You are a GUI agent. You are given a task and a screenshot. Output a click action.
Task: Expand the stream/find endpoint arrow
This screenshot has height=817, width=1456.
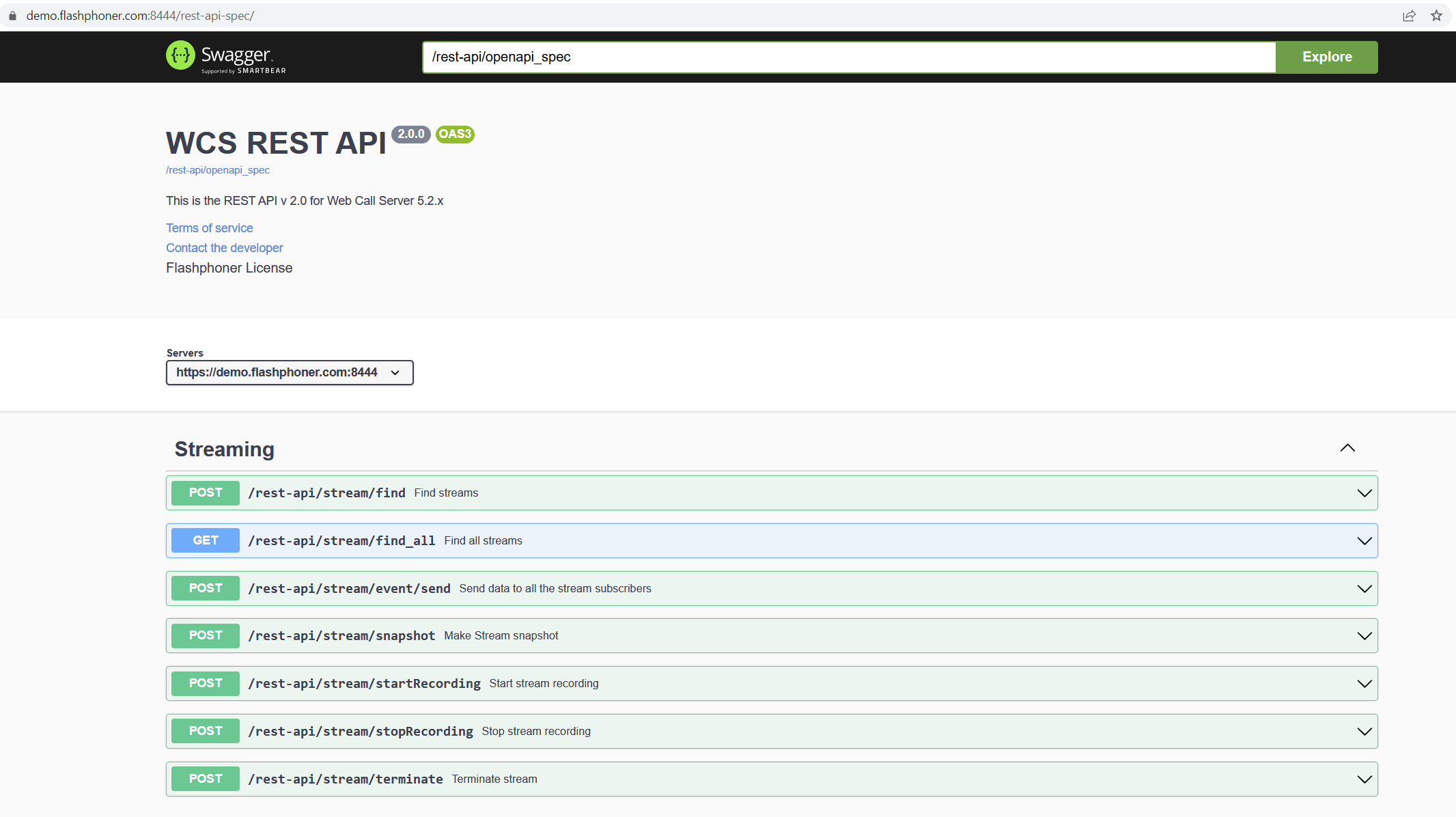pyautogui.click(x=1364, y=493)
